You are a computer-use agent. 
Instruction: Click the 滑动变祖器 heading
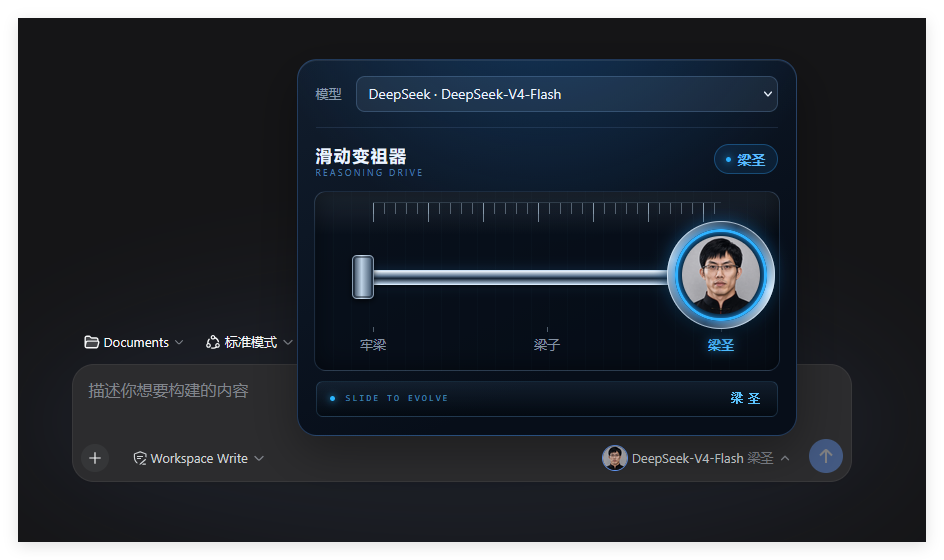(361, 157)
